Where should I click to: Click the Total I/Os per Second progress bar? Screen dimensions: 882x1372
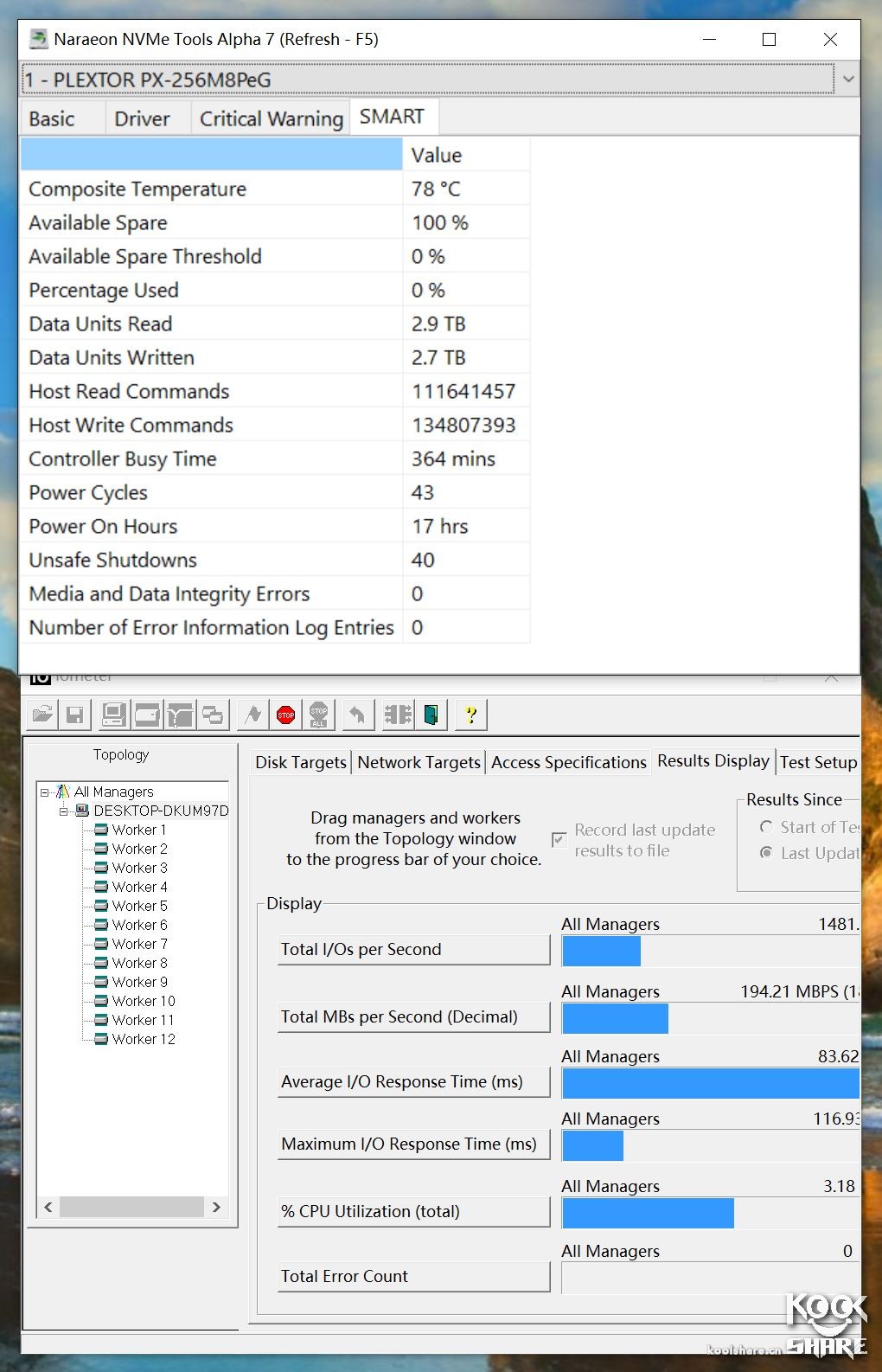[711, 951]
